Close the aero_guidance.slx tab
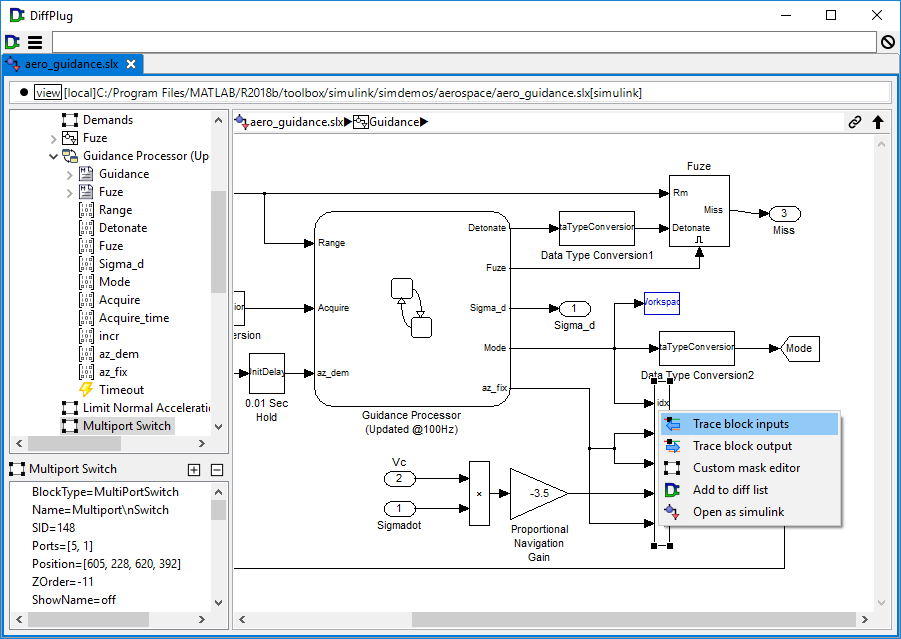The image size is (901, 639). click(131, 64)
